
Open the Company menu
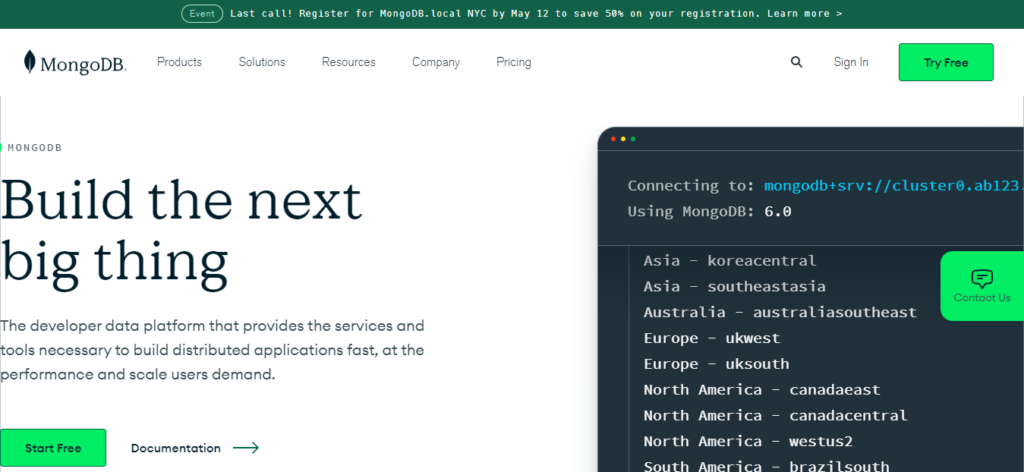coord(436,62)
